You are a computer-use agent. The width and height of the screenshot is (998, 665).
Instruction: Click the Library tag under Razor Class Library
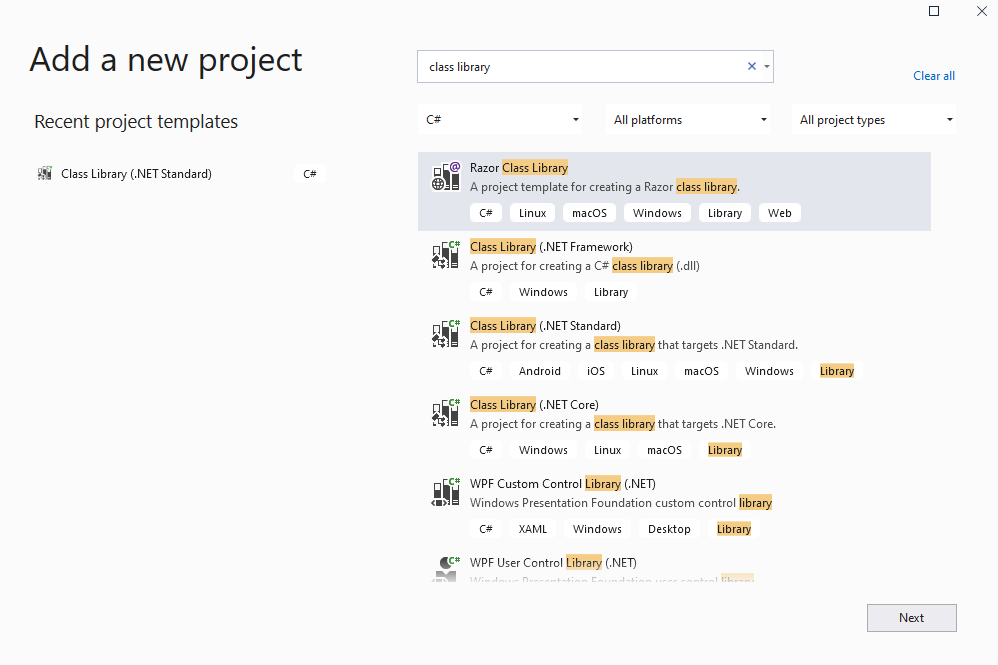725,213
